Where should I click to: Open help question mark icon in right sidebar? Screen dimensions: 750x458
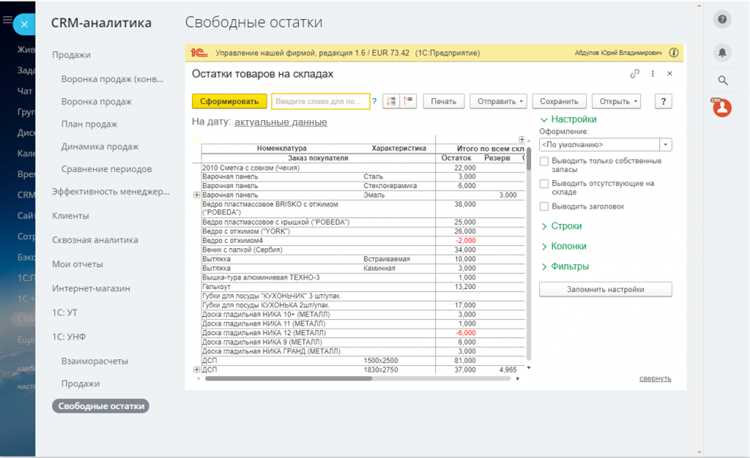(722, 19)
